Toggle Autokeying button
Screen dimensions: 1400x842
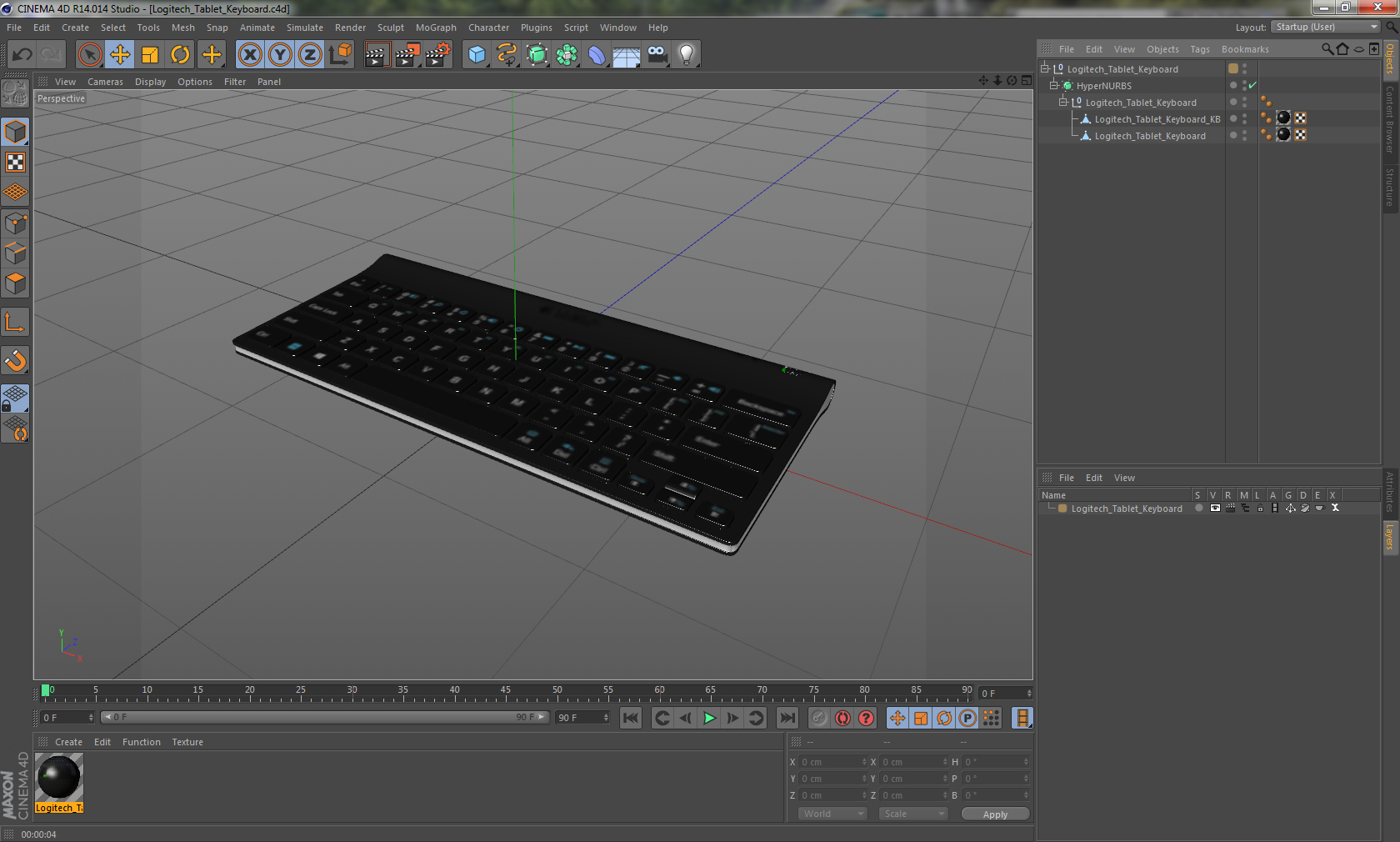point(842,718)
